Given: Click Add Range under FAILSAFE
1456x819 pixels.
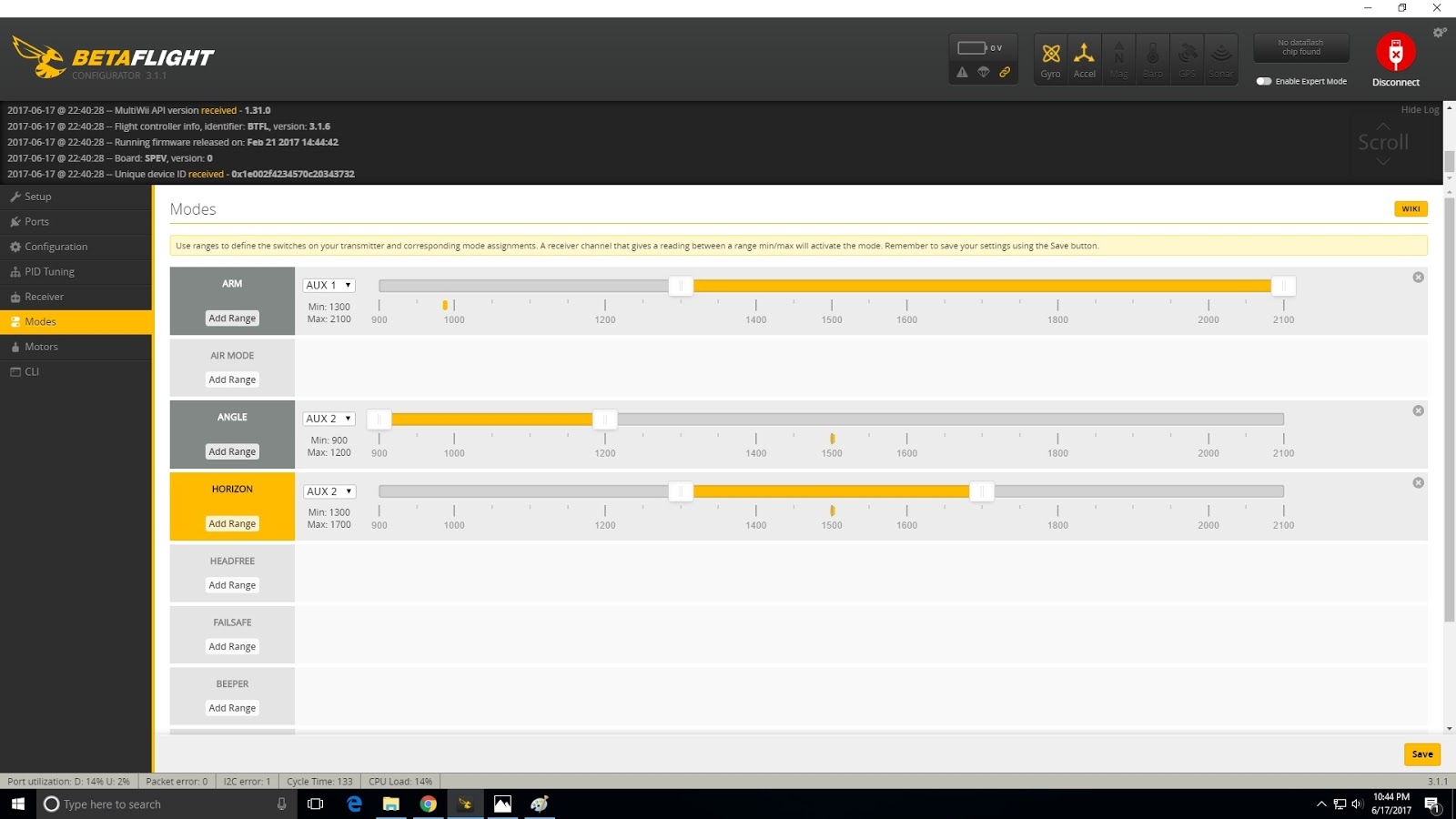Looking at the screenshot, I should coord(232,646).
